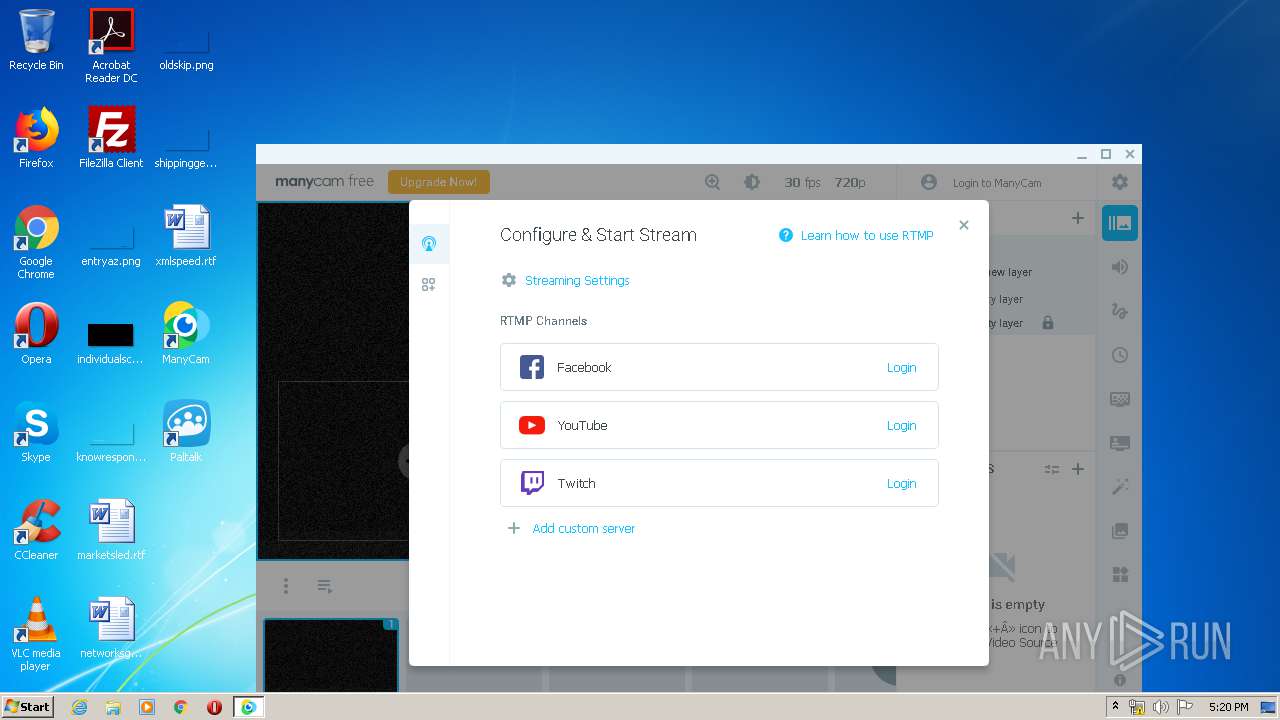This screenshot has width=1280, height=720.
Task: Open ManyCam desktop shortcut
Action: (186, 333)
